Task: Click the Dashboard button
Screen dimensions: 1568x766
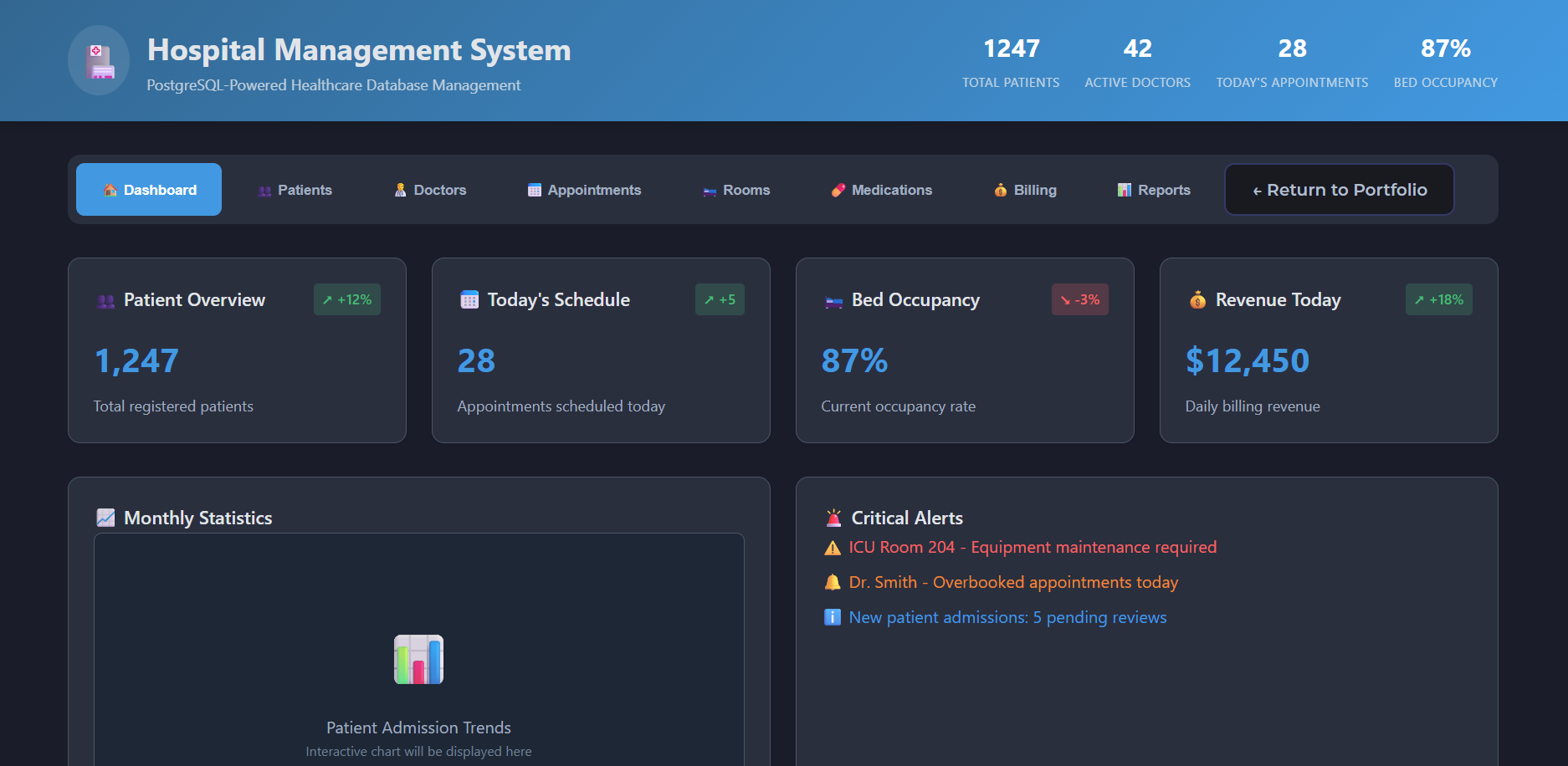Action: 148,190
